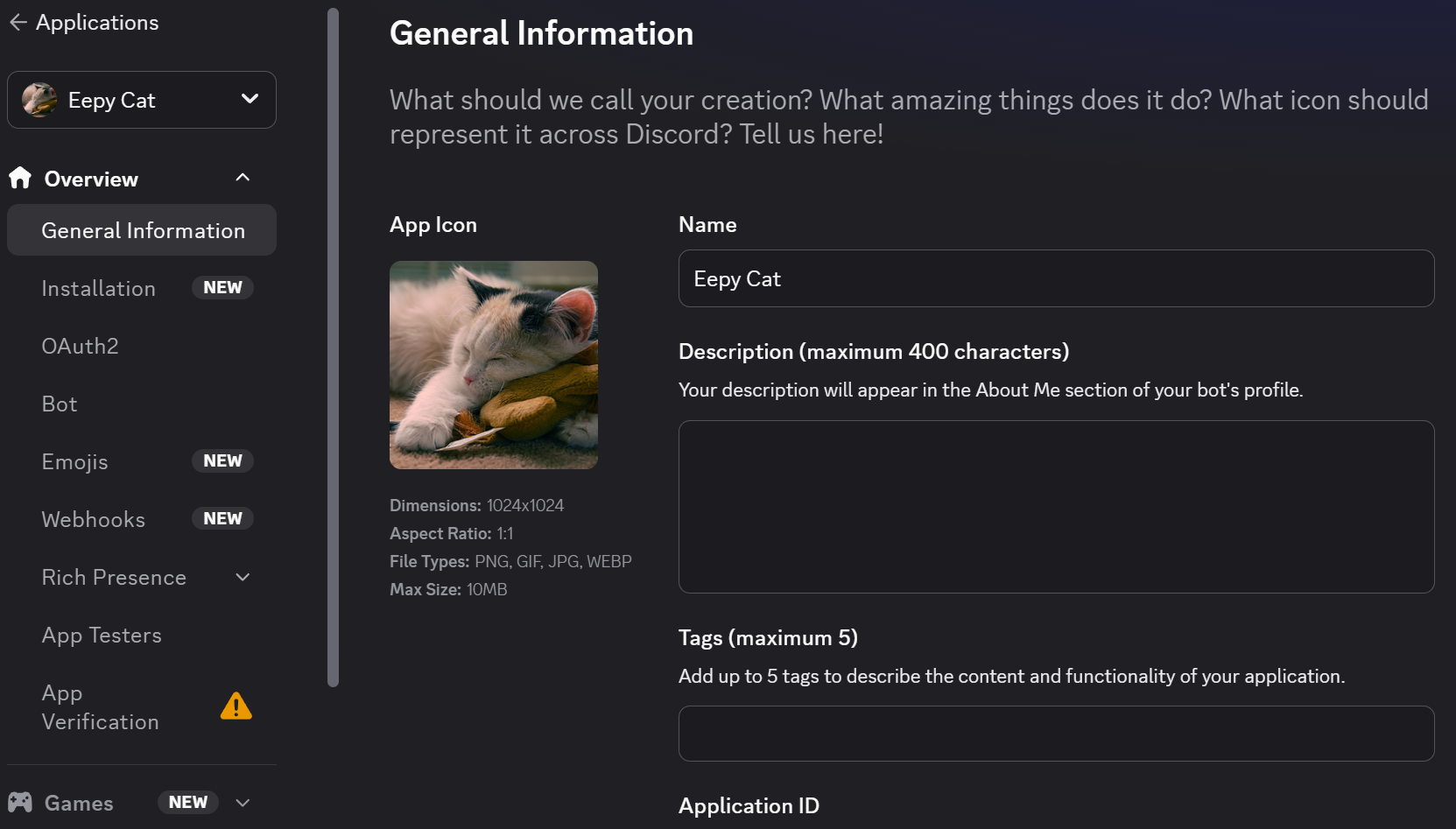Go to OAuth2 settings
1456x829 pixels.
(x=80, y=346)
